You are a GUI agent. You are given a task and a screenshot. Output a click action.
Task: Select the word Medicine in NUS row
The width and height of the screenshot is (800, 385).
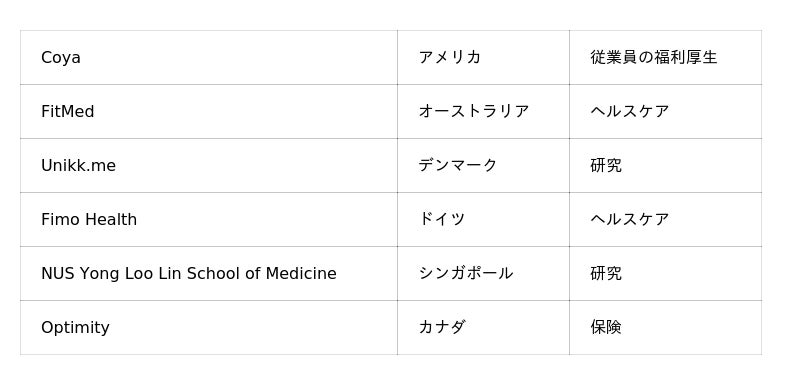click(301, 274)
